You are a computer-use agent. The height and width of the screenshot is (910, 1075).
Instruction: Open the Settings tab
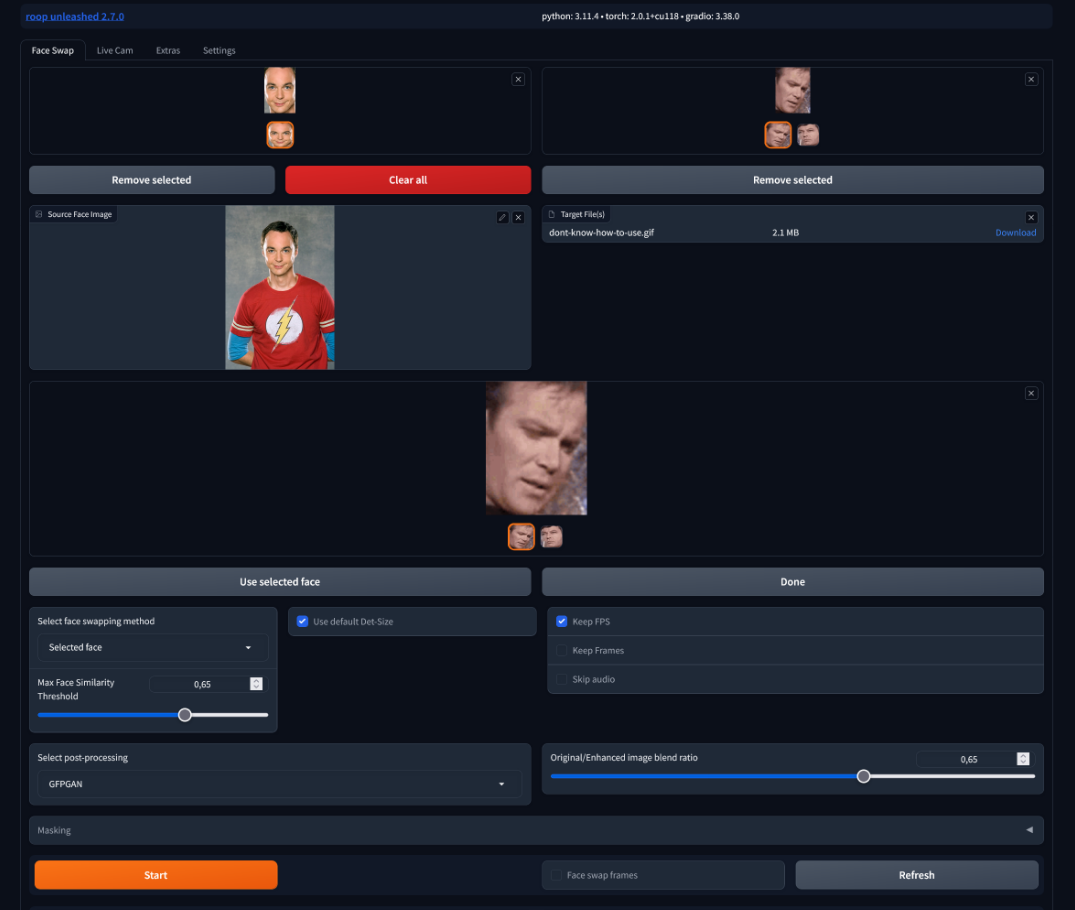(219, 50)
